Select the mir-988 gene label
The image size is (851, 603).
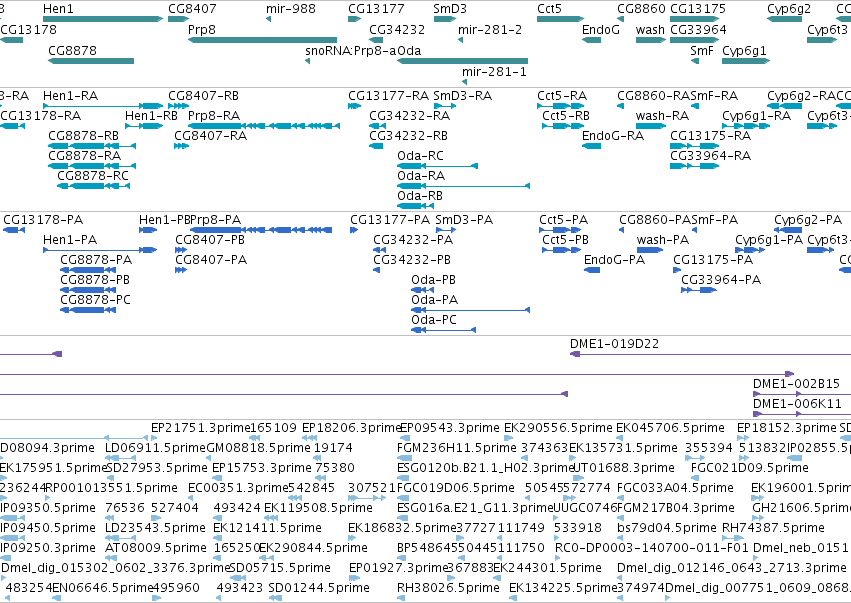coord(290,9)
